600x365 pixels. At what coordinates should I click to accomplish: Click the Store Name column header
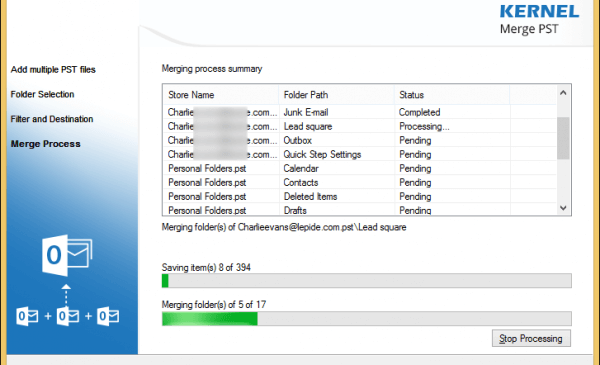221,95
